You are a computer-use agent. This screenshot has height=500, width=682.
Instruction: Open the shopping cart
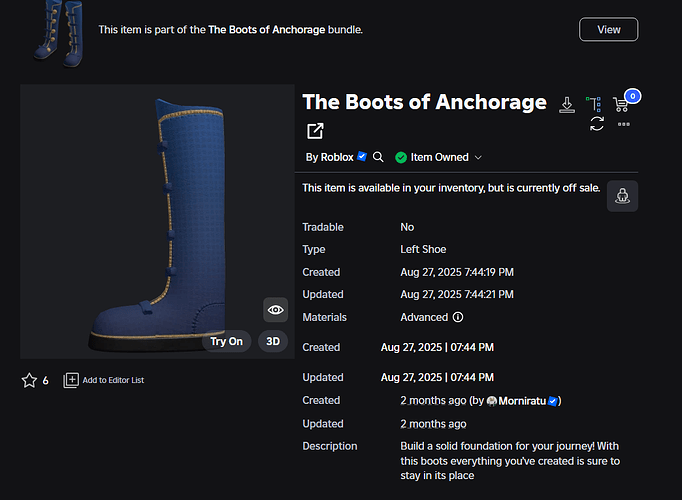(x=622, y=103)
